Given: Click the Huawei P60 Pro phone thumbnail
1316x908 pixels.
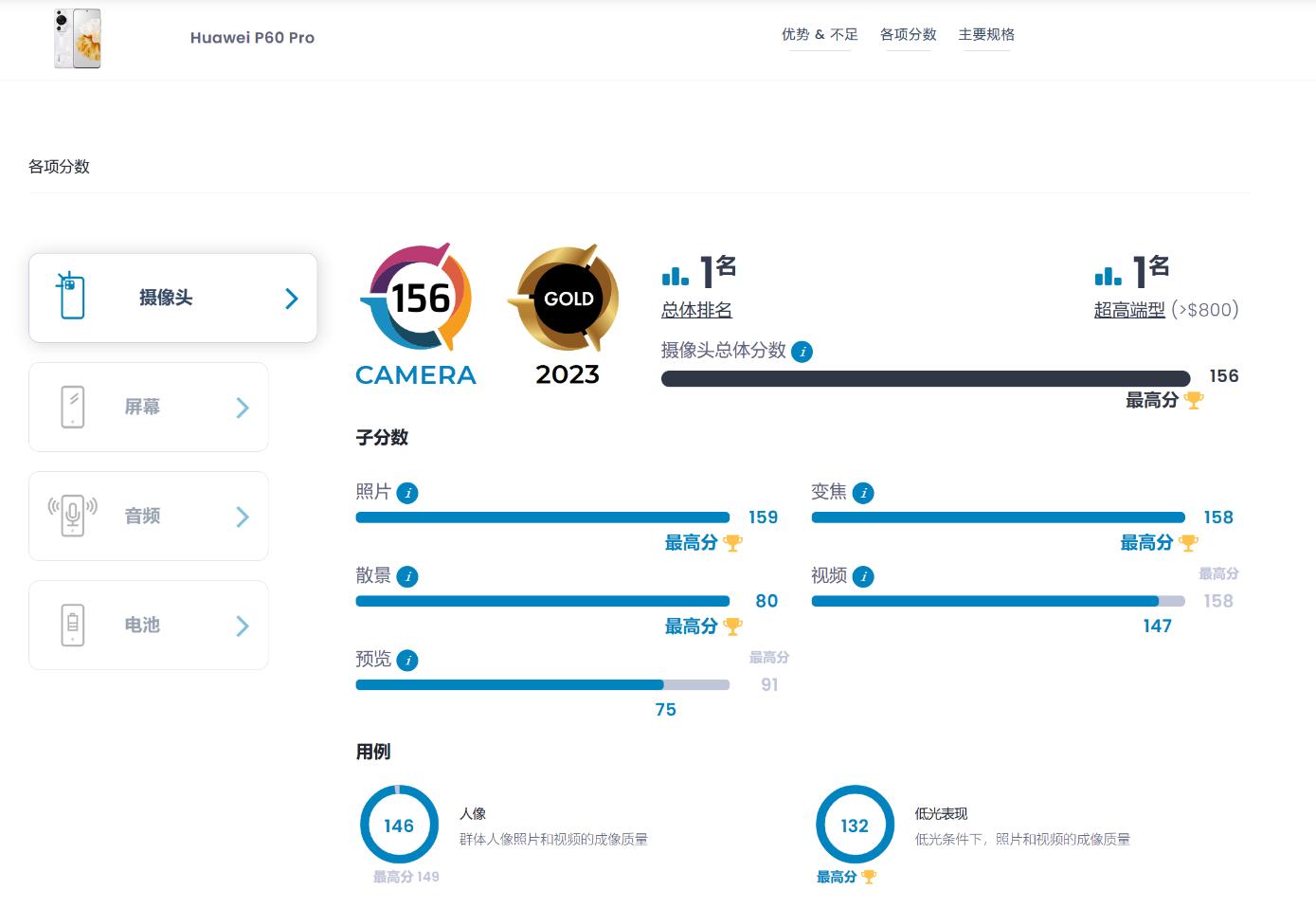Looking at the screenshot, I should (78, 39).
